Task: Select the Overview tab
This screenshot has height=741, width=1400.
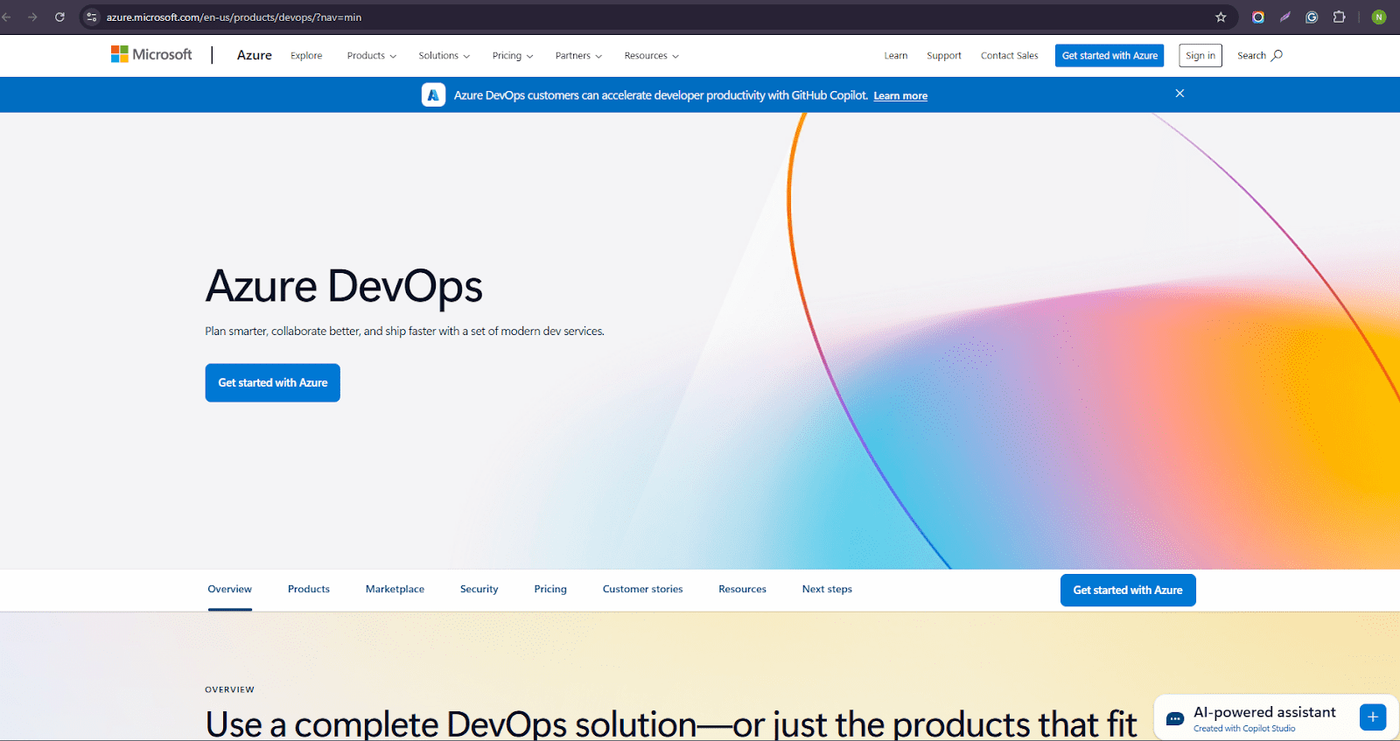Action: click(x=230, y=589)
